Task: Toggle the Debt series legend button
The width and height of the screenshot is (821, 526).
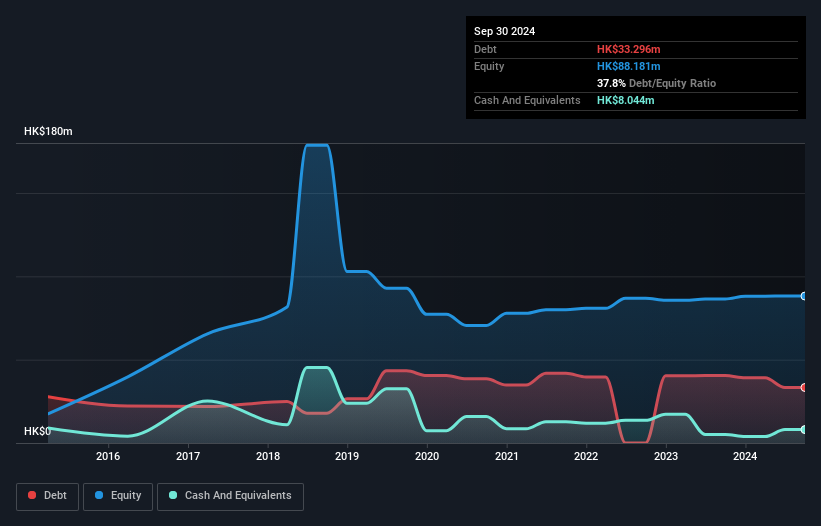Action: [x=48, y=496]
